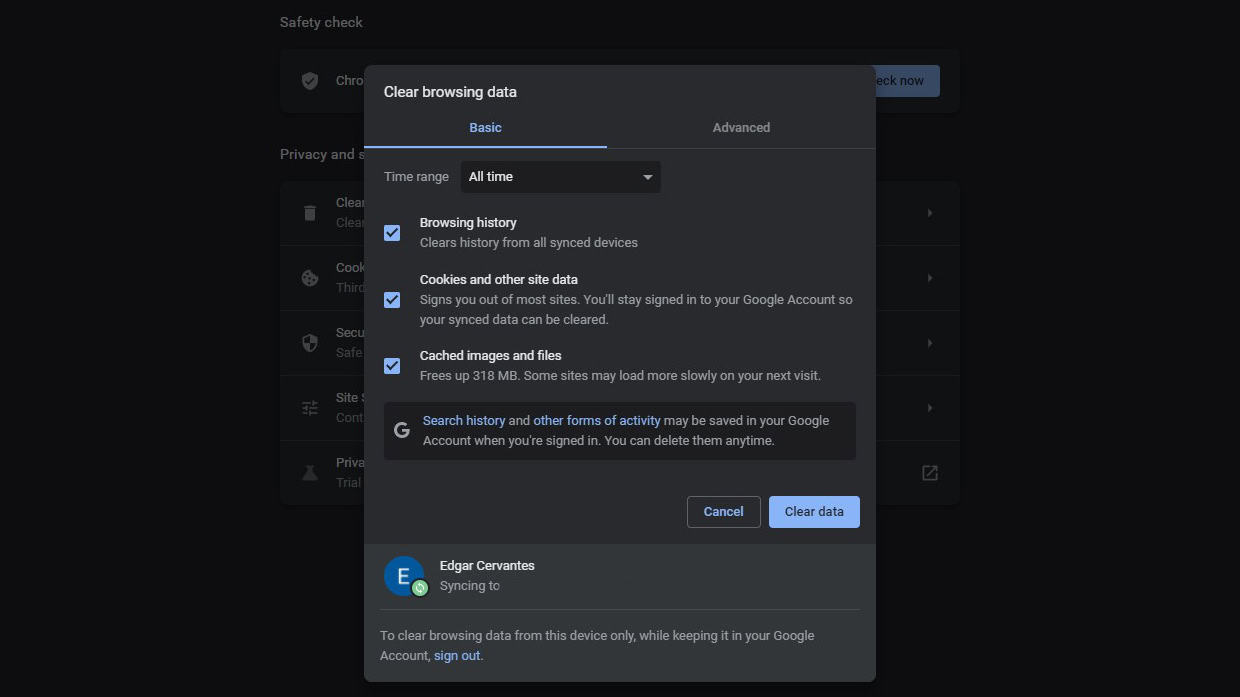This screenshot has width=1240, height=697.
Task: Toggle Cached images and files checkbox
Action: (x=392, y=366)
